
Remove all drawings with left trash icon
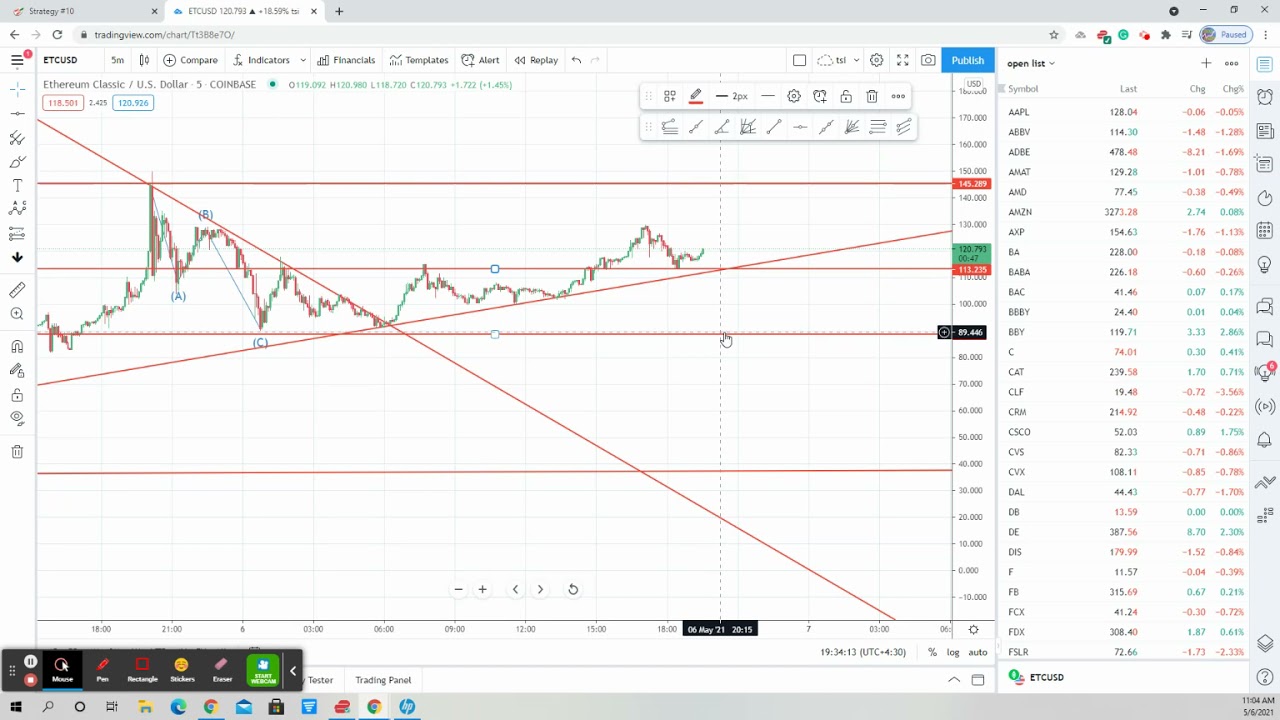17,452
